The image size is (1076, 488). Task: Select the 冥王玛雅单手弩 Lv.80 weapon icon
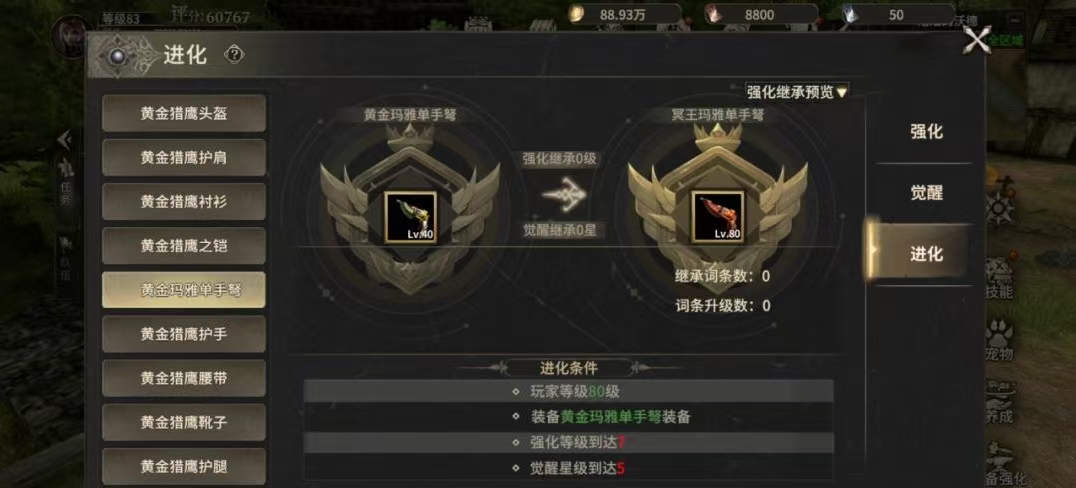coord(717,217)
